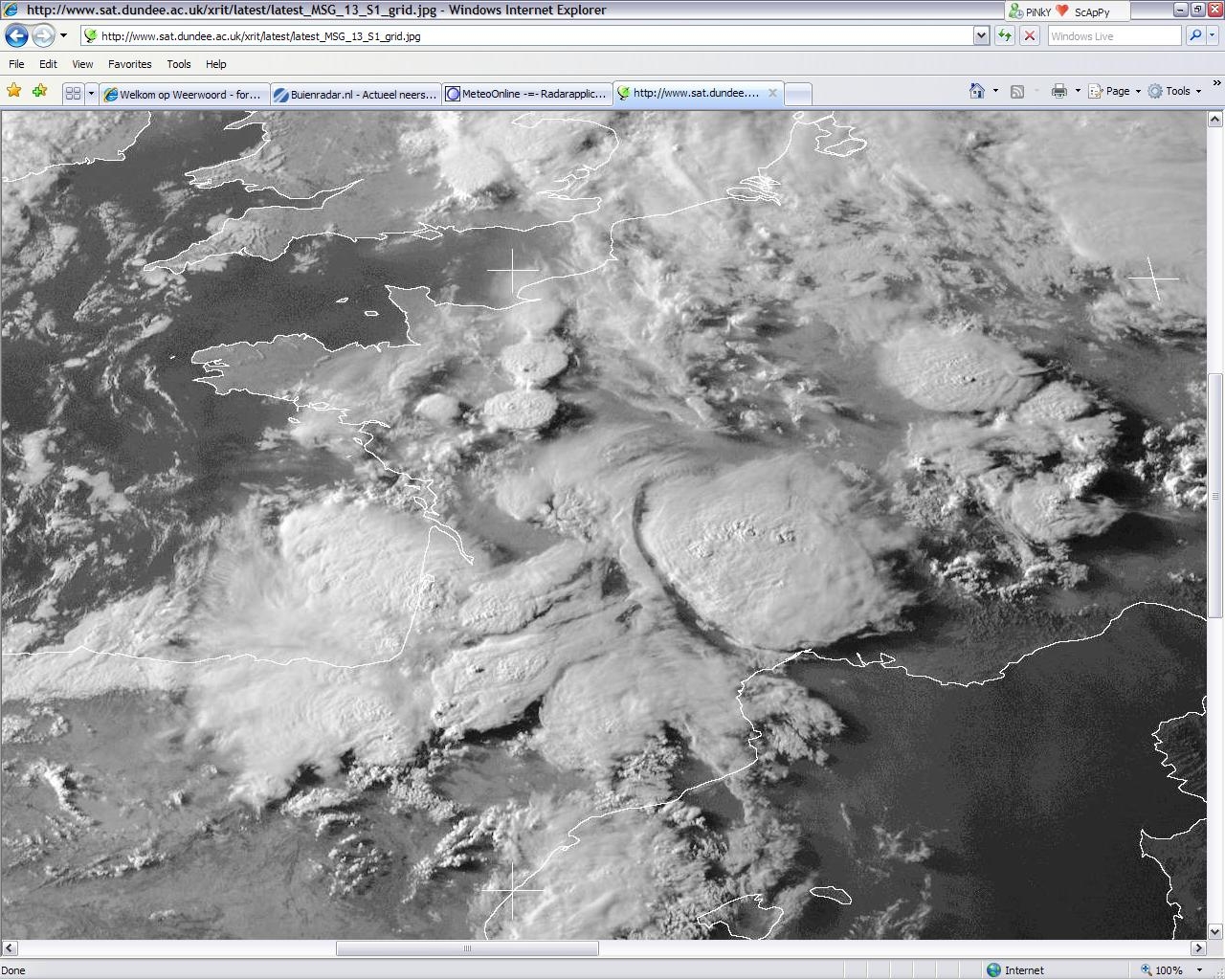Click the Home page icon
The height and width of the screenshot is (980, 1225).
pyautogui.click(x=976, y=91)
